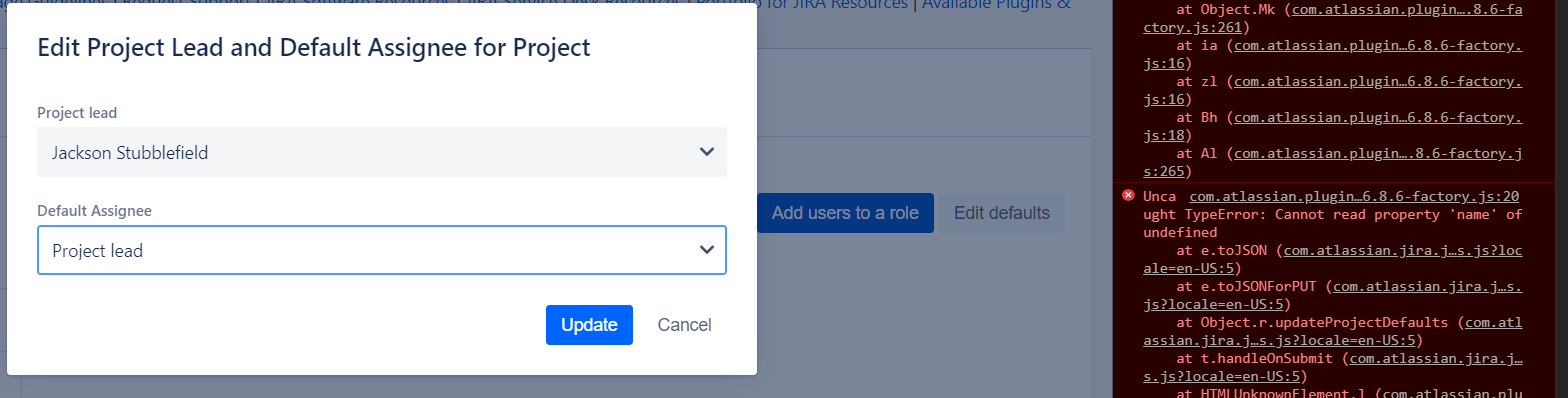Open source link for t.handleOnSubmit frame
This screenshot has width=1568, height=398.
[x=1333, y=367]
